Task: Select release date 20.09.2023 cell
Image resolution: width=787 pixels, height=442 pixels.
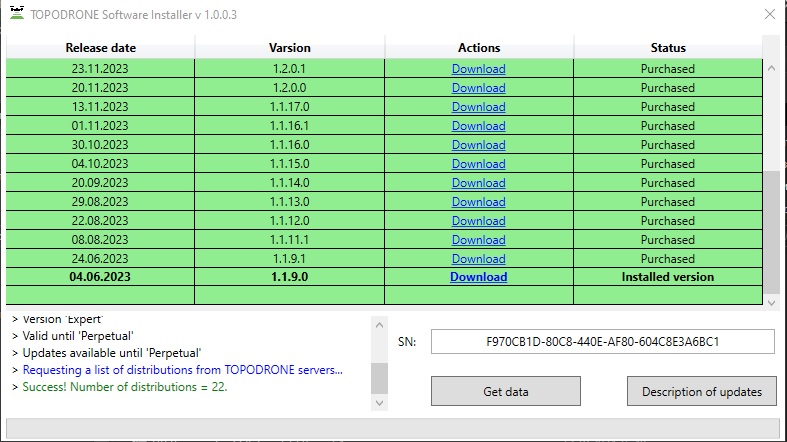Action: coord(100,183)
